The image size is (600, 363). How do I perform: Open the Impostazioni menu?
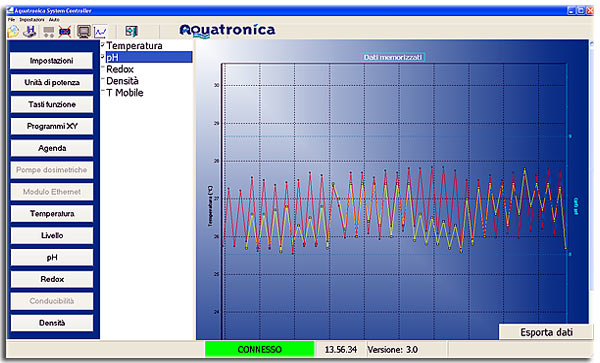point(32,20)
